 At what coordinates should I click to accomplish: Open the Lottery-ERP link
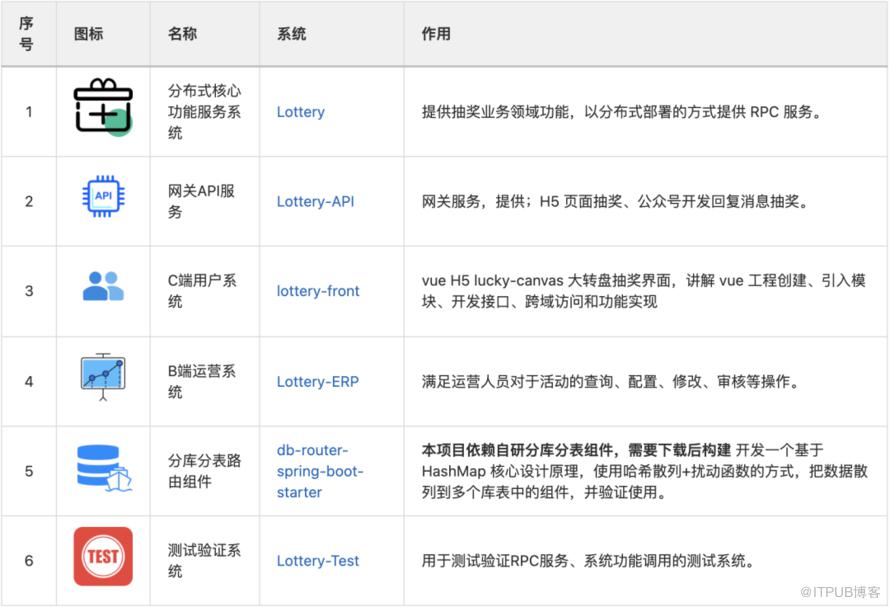click(318, 382)
